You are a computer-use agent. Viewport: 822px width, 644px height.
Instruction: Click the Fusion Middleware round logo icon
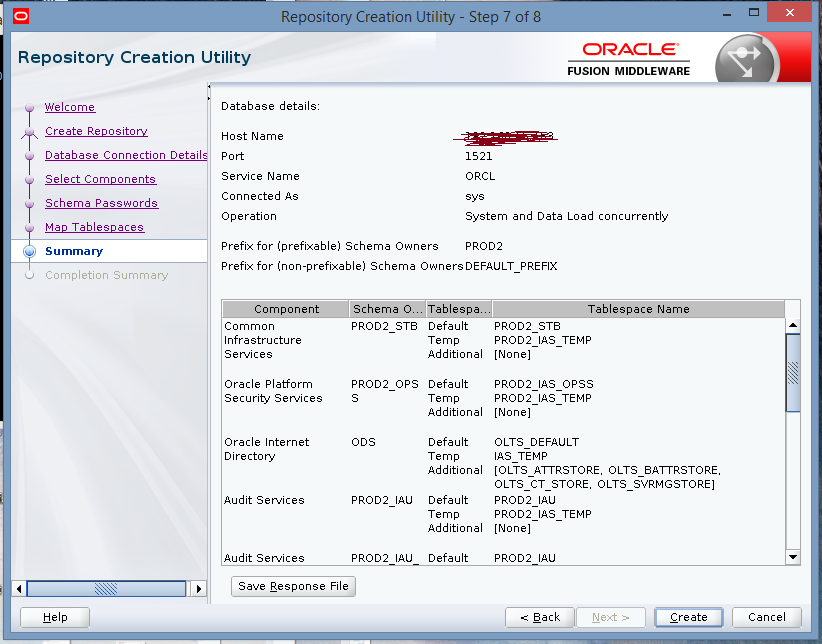point(747,59)
